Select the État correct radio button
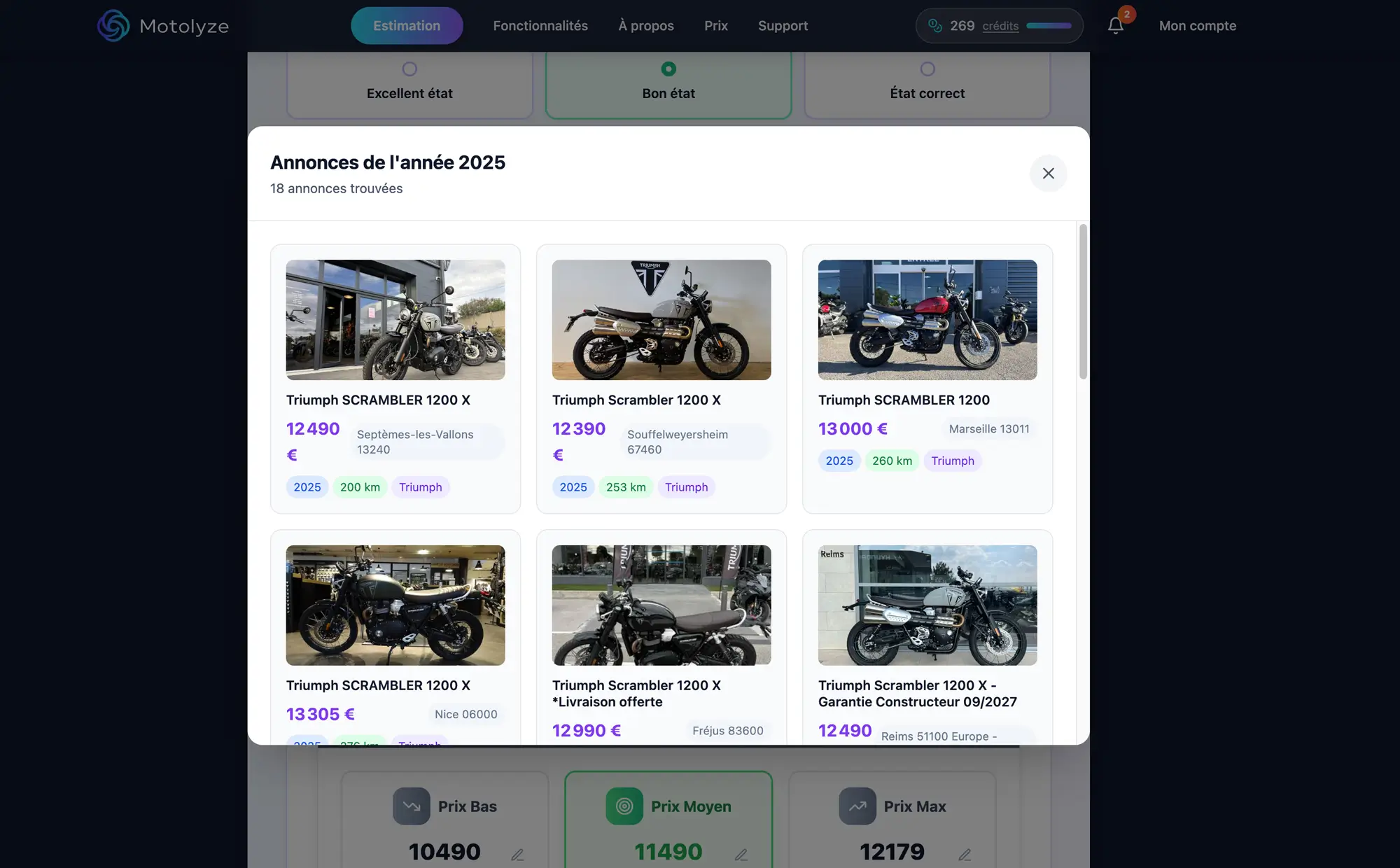The height and width of the screenshot is (868, 1400). tap(927, 69)
